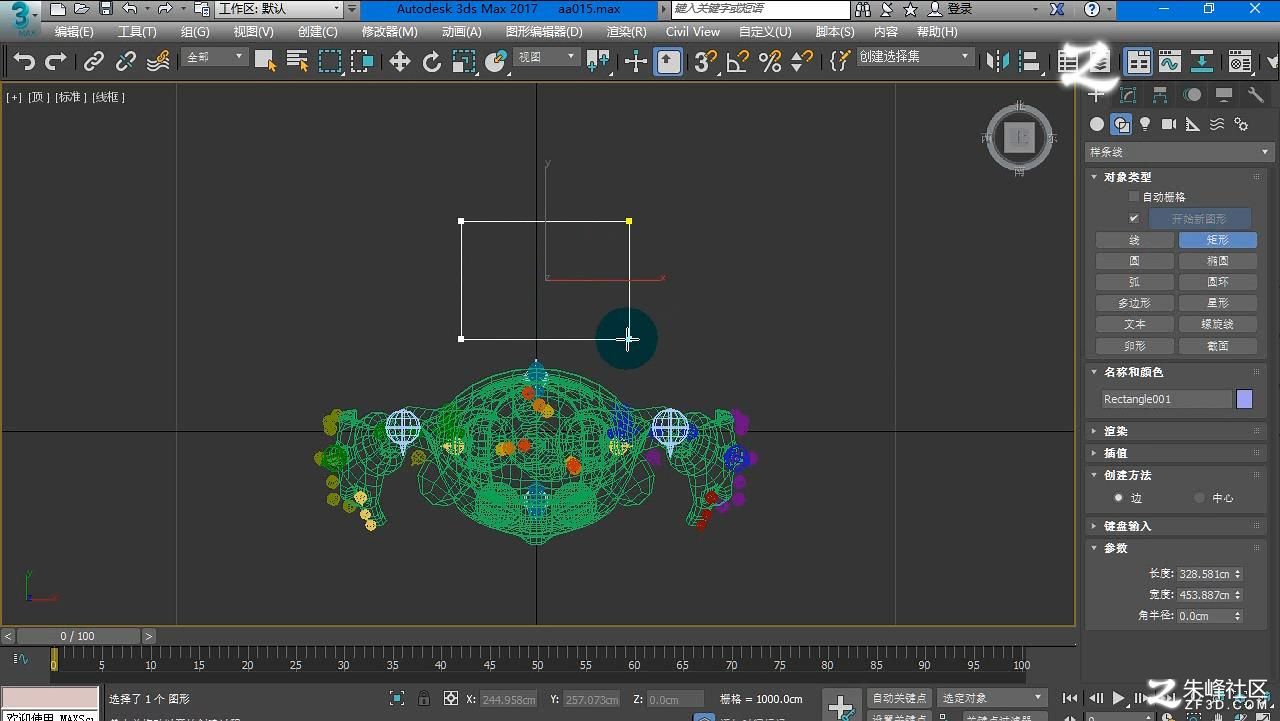This screenshot has height=721, width=1280.
Task: Switch to Modify command panel tab
Action: pos(1128,95)
